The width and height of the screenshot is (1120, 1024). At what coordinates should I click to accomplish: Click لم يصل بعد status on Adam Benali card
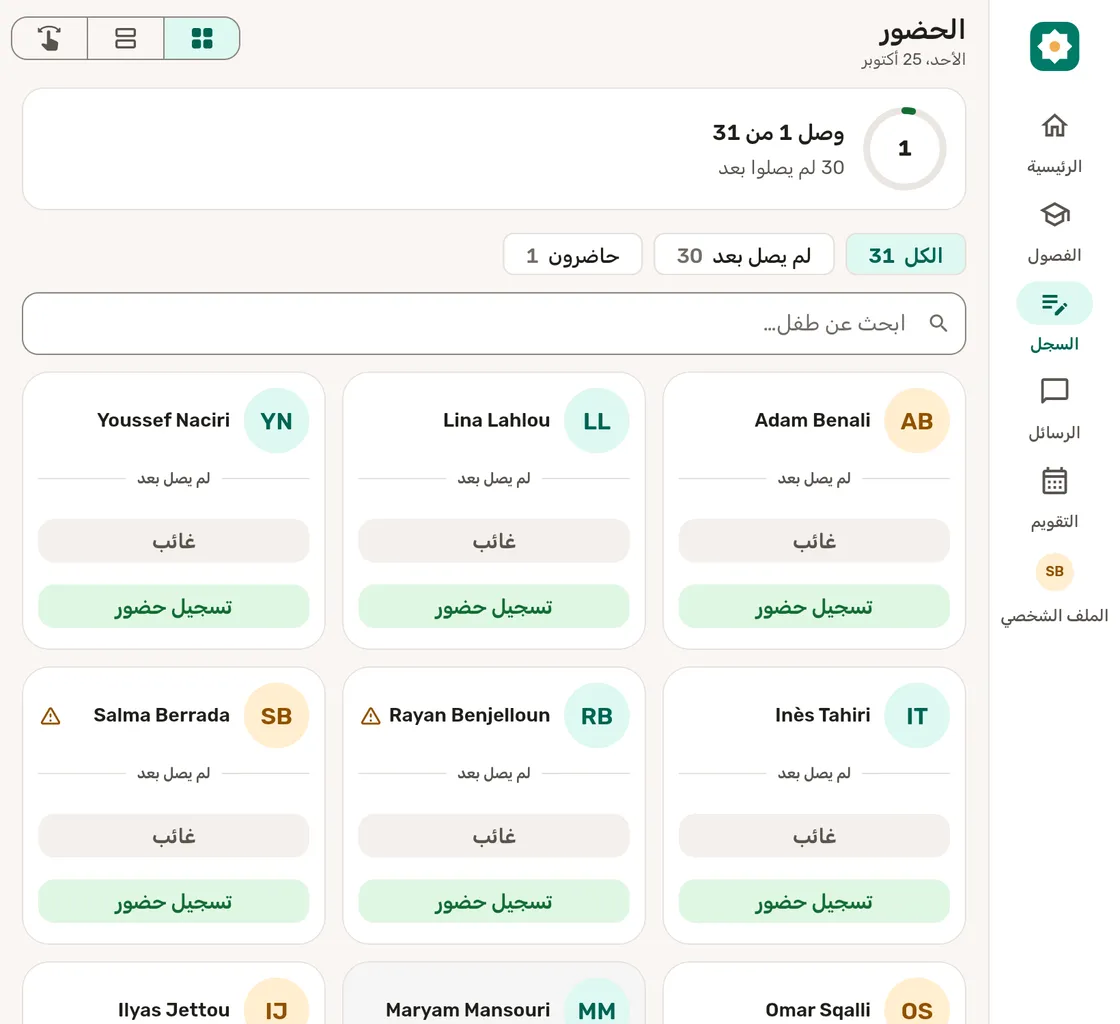point(814,478)
